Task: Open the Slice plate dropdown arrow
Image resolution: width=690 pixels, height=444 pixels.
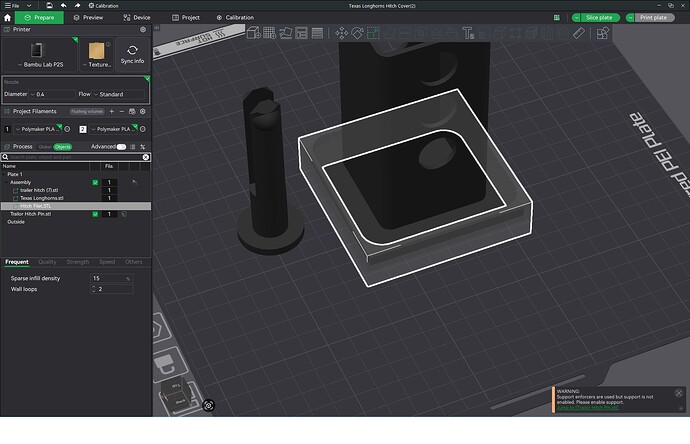Action: (x=576, y=18)
